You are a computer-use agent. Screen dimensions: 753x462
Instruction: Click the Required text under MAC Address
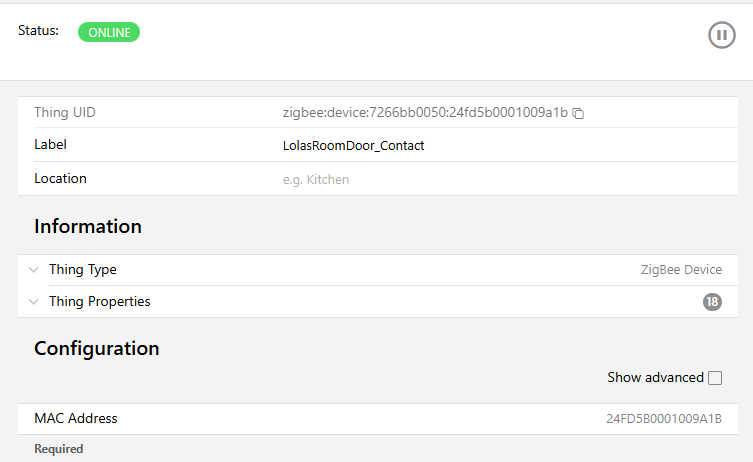[x=59, y=449]
